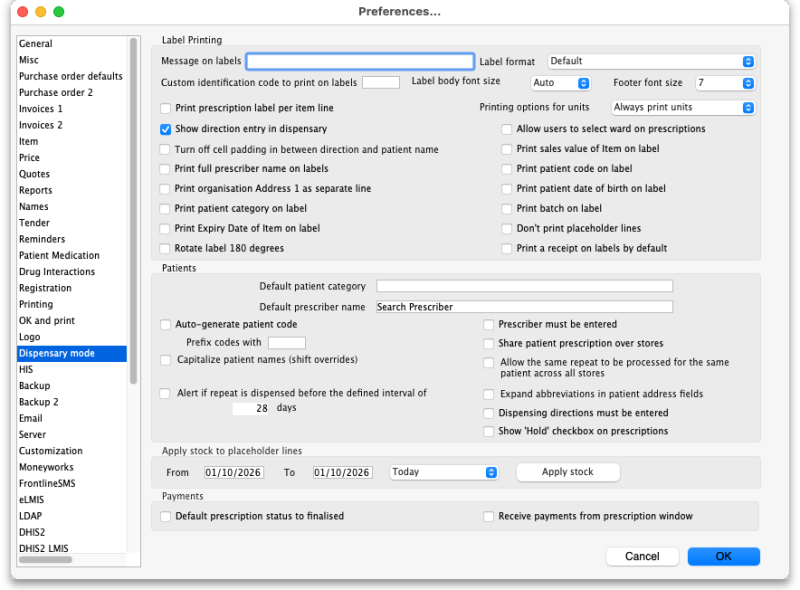Enable Print patient code on label
The image size is (800, 590).
click(x=507, y=169)
